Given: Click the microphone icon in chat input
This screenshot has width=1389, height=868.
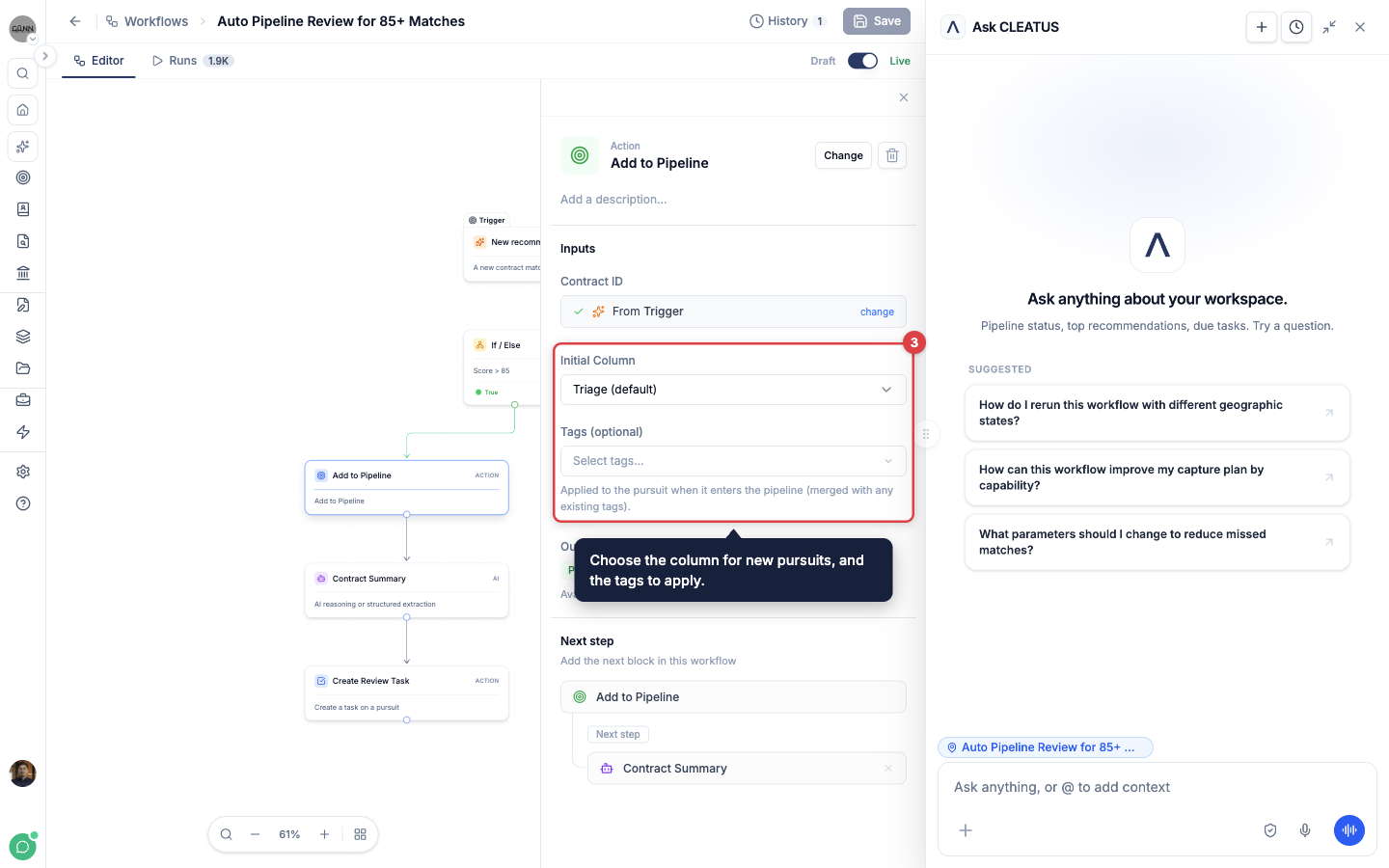Looking at the screenshot, I should (x=1305, y=830).
